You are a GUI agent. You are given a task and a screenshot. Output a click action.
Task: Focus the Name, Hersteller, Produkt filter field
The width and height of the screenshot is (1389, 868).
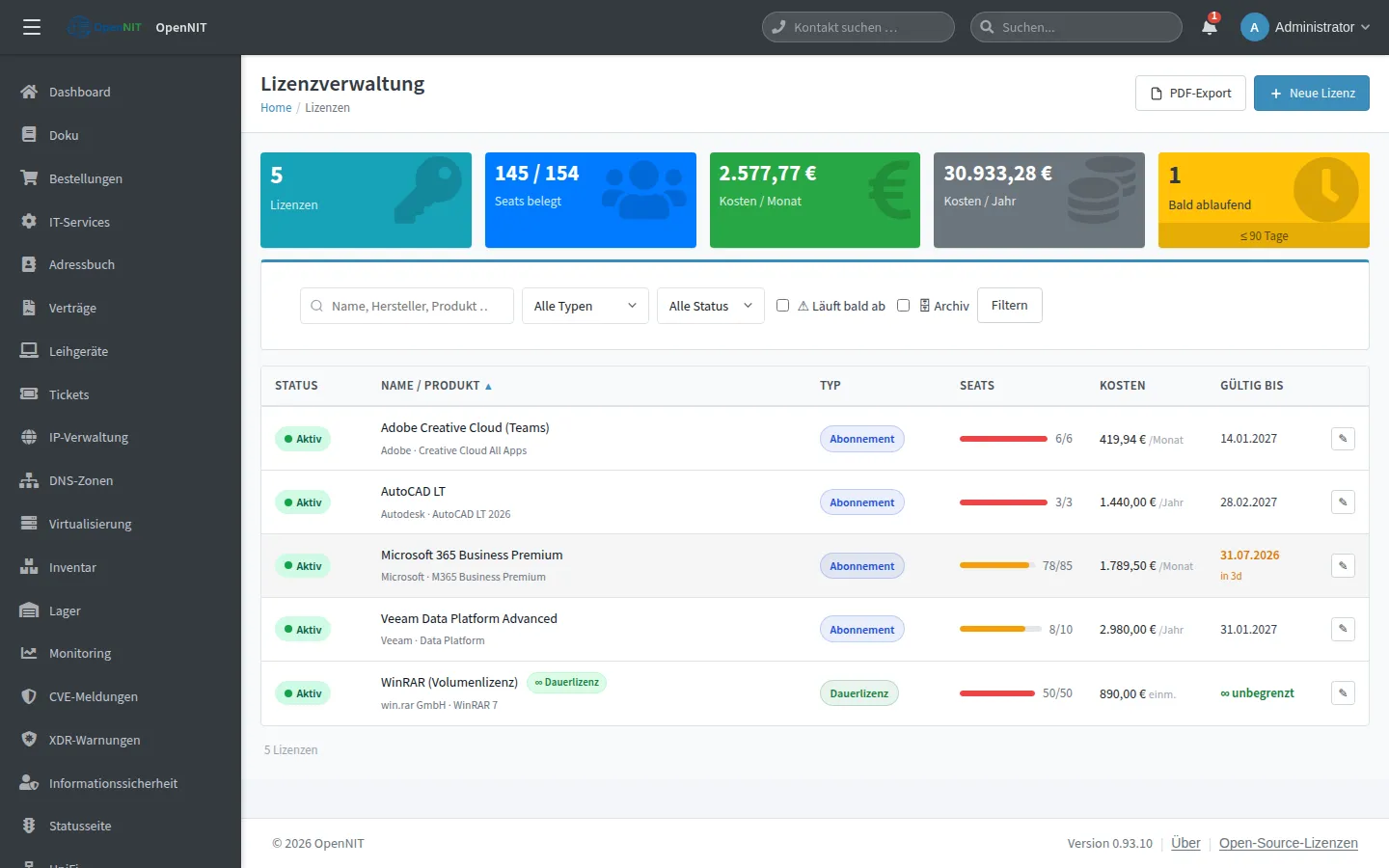[x=407, y=306]
